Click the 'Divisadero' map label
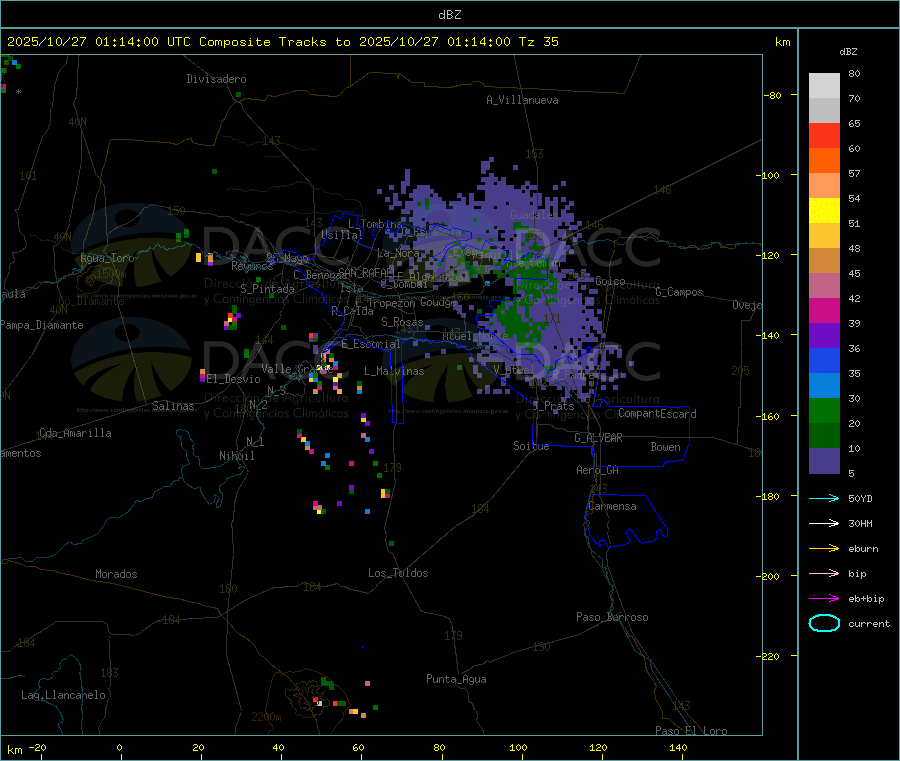This screenshot has width=900, height=761. 216,79
